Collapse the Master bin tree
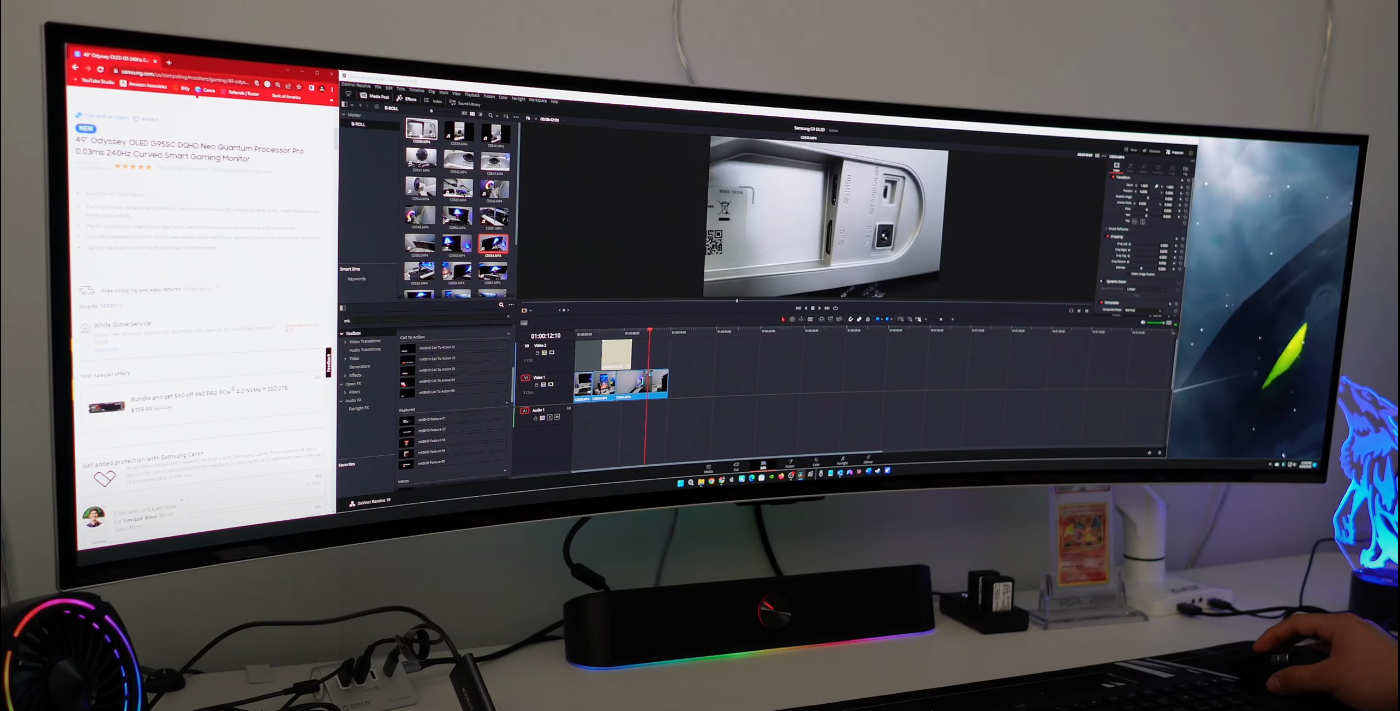 coord(344,114)
